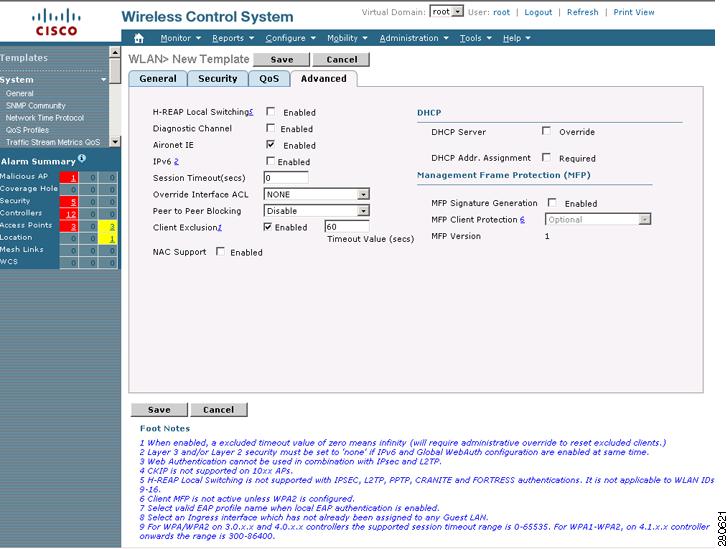
Task: Open the Print View link
Action: [x=634, y=12]
